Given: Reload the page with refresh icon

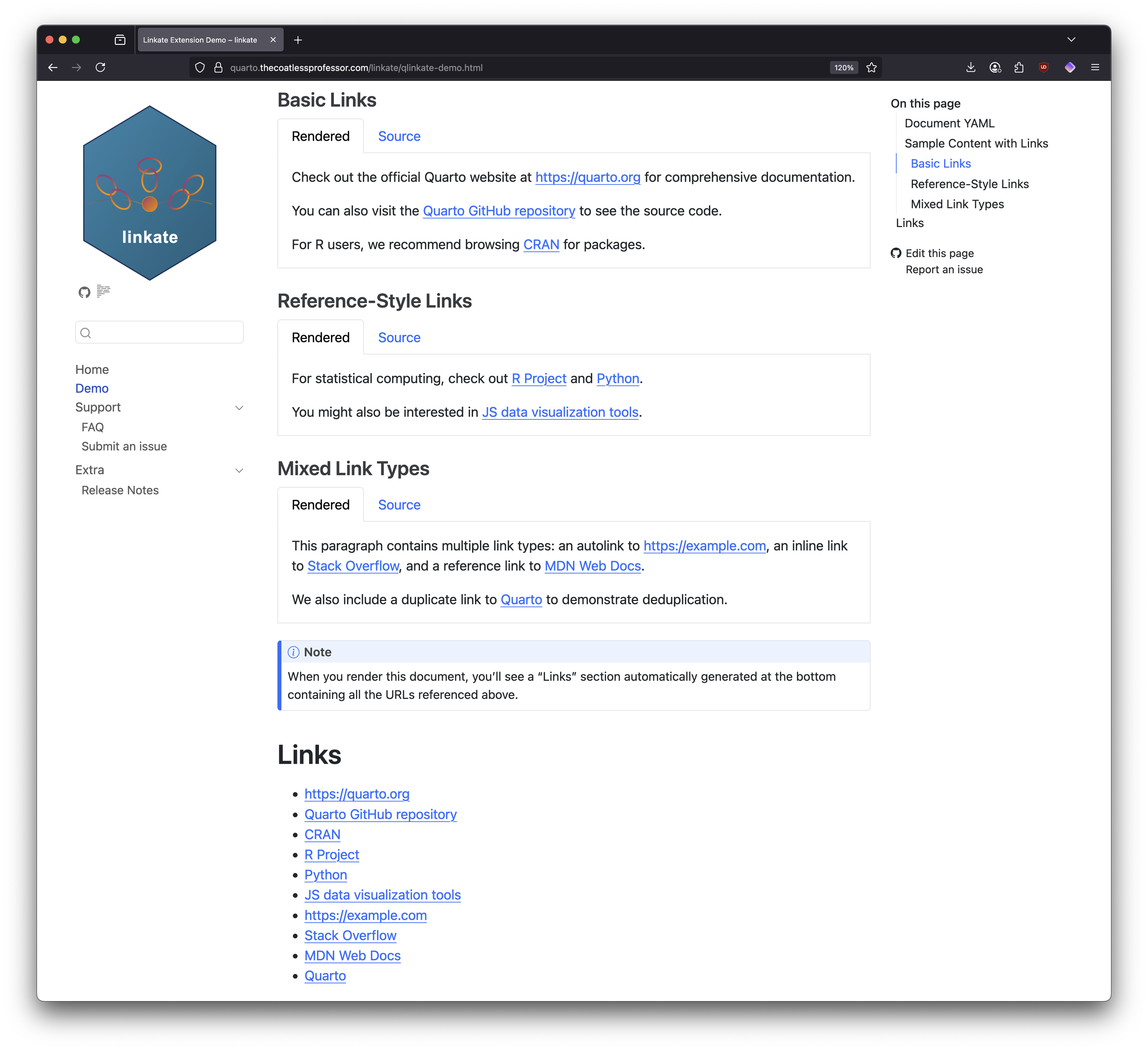Looking at the screenshot, I should point(100,67).
